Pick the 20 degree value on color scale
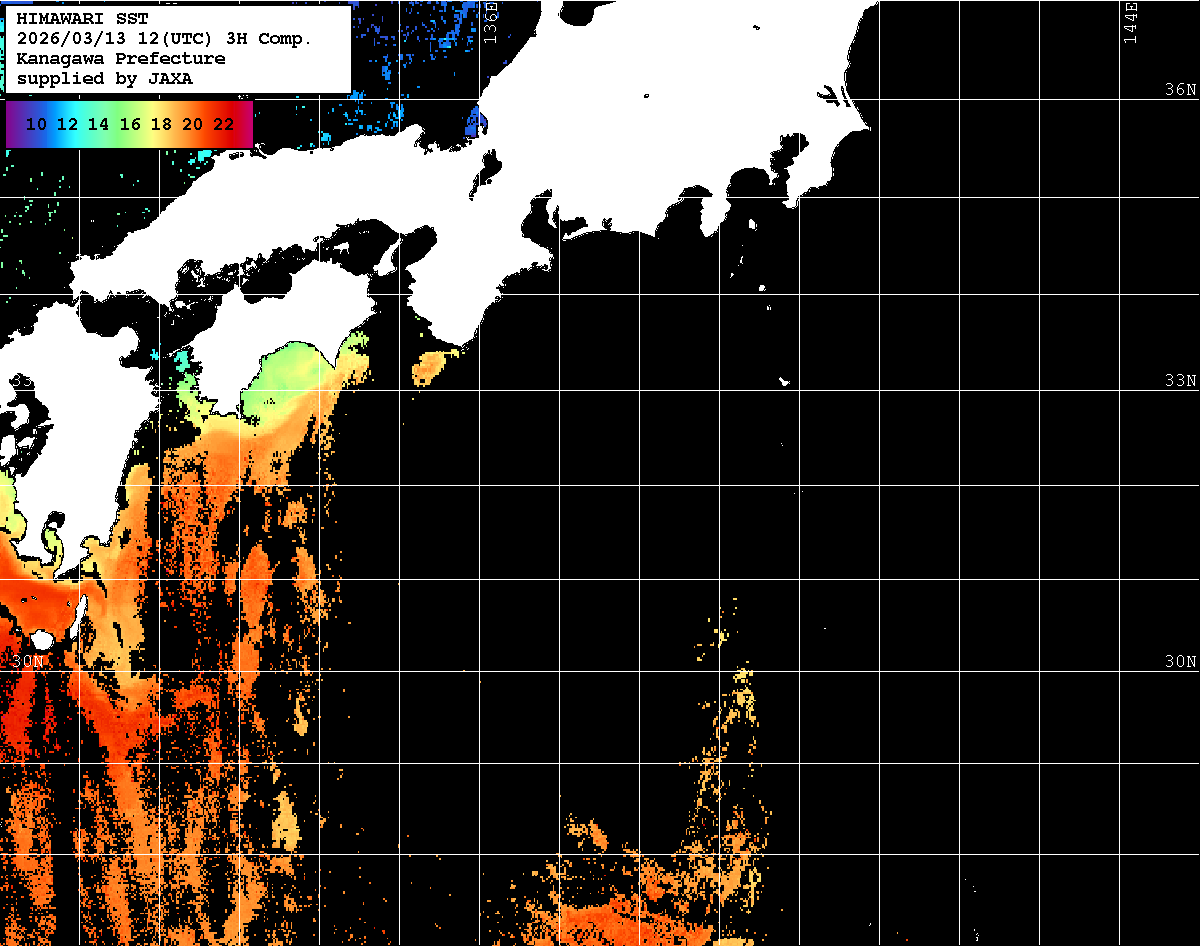Image resolution: width=1200 pixels, height=946 pixels. click(x=191, y=125)
